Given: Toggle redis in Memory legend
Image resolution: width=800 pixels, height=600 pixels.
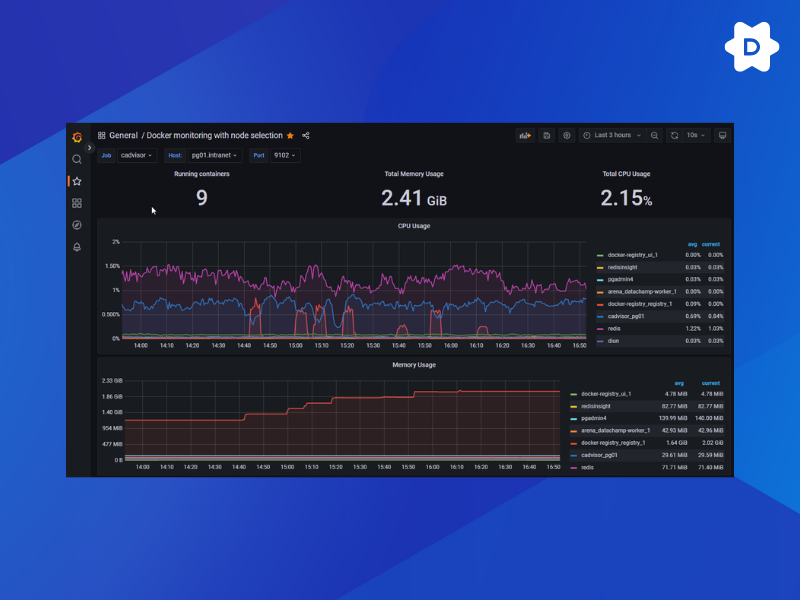Looking at the screenshot, I should coord(587,467).
